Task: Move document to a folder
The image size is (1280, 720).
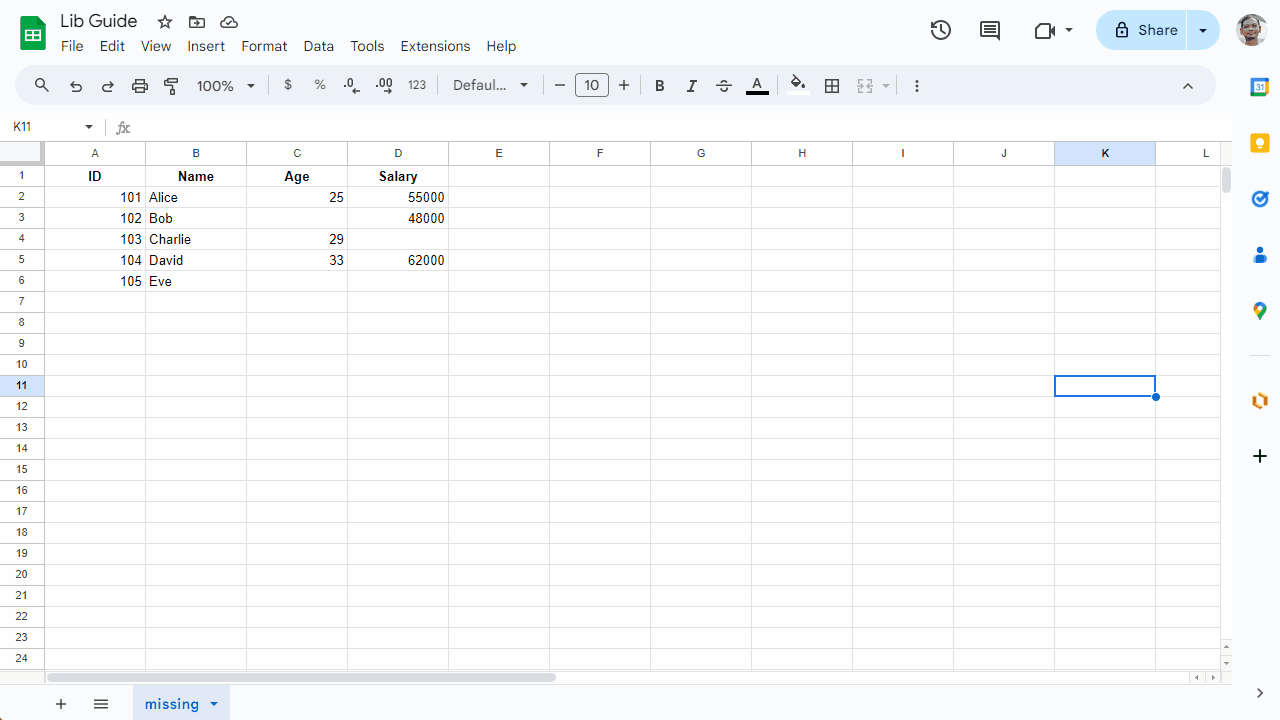Action: pyautogui.click(x=197, y=22)
